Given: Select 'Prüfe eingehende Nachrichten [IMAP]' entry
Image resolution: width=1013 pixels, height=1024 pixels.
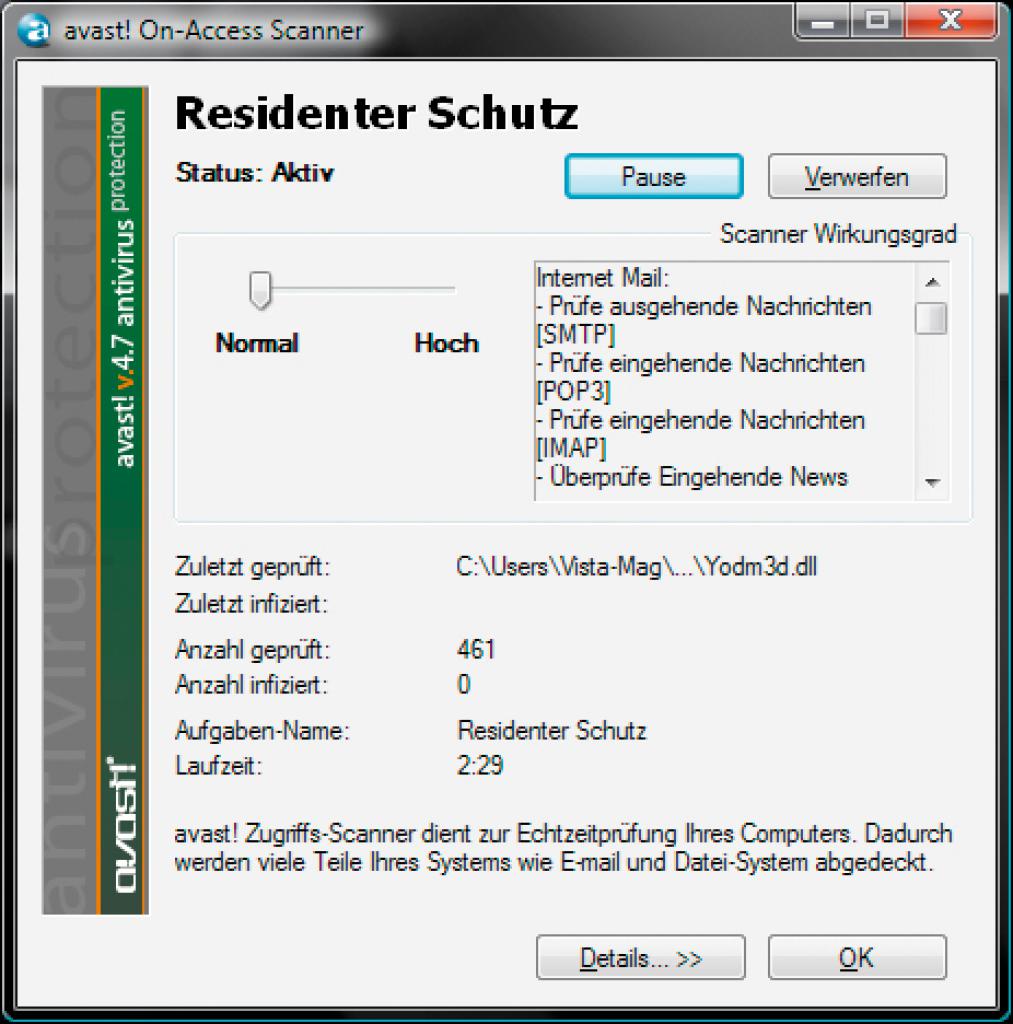Looking at the screenshot, I should tap(701, 434).
